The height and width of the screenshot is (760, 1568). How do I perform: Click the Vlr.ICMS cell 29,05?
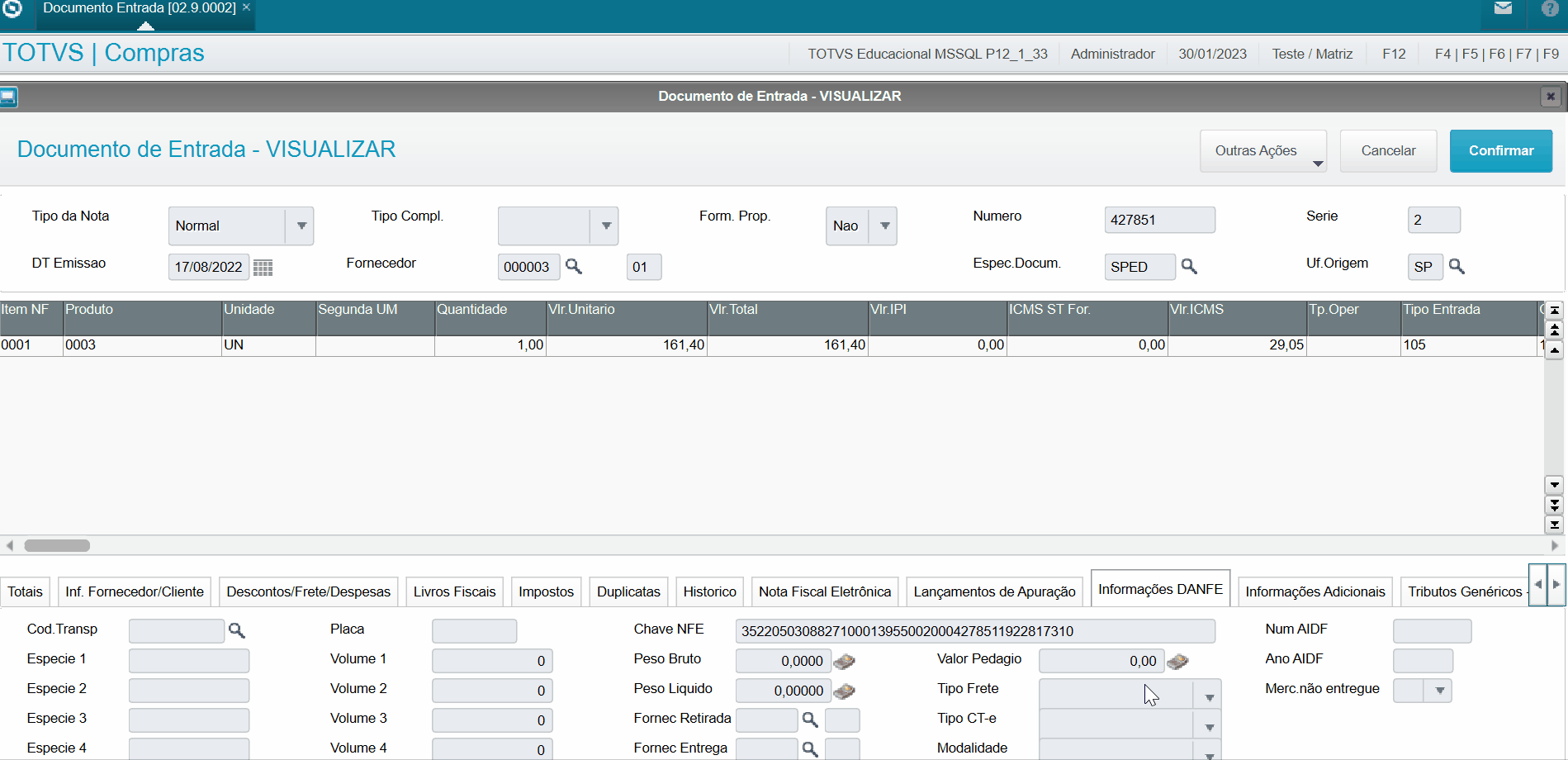[x=1237, y=345]
